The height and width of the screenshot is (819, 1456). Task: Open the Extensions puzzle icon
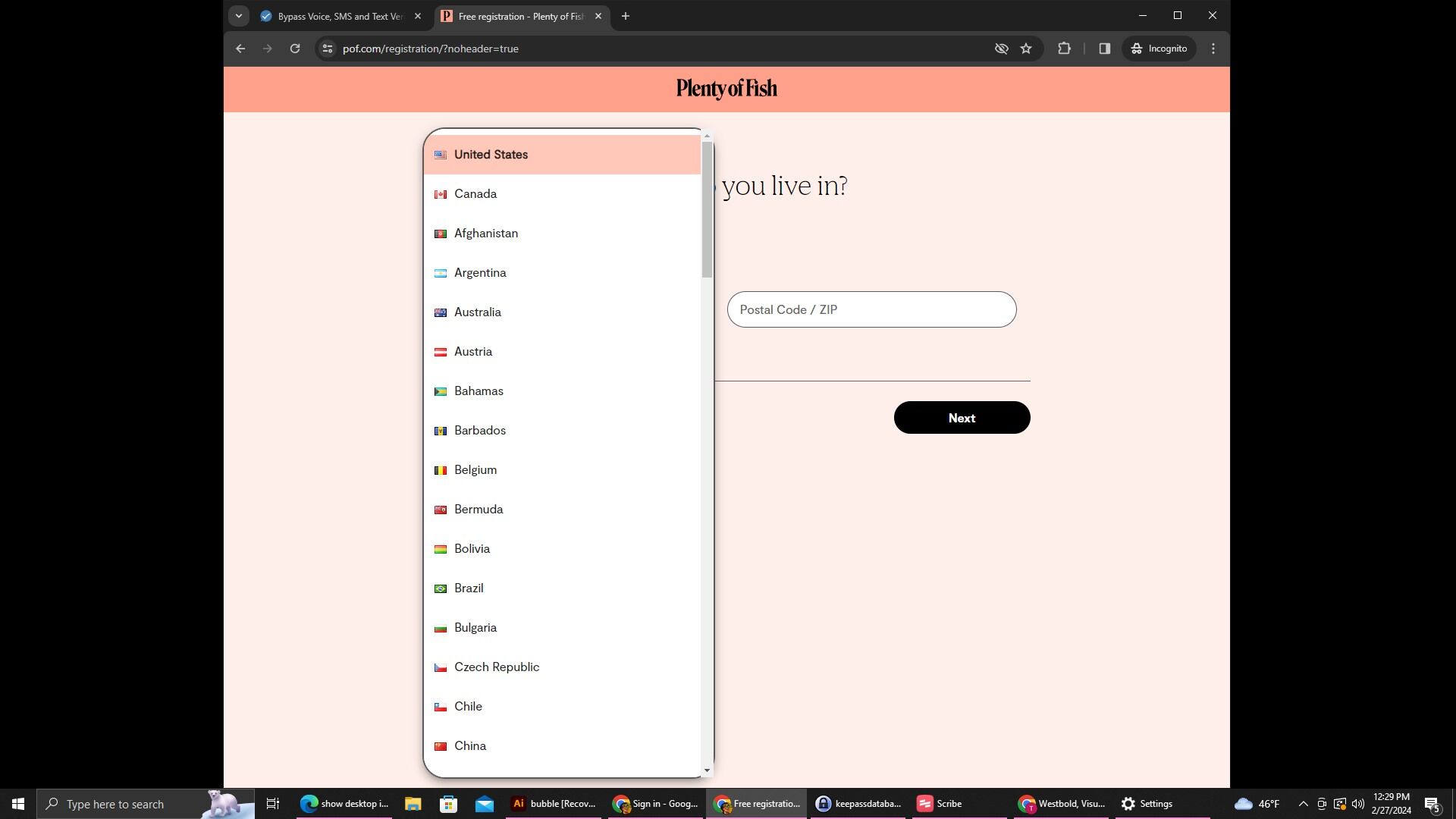click(1064, 49)
